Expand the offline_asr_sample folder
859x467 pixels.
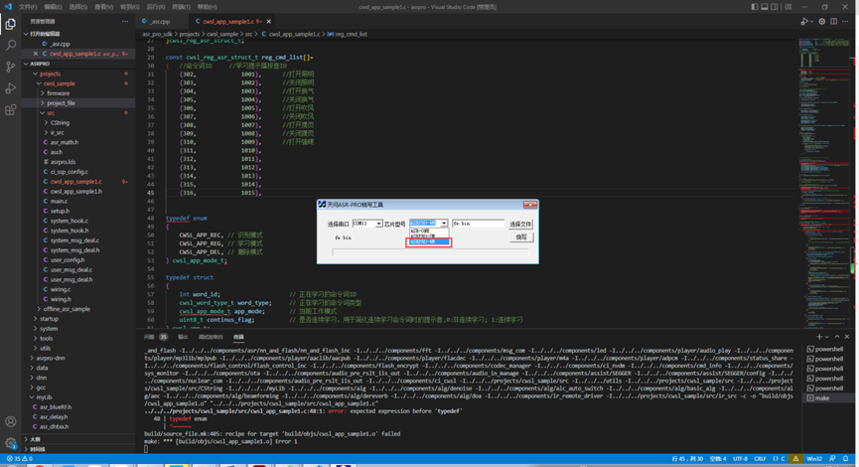(39, 309)
